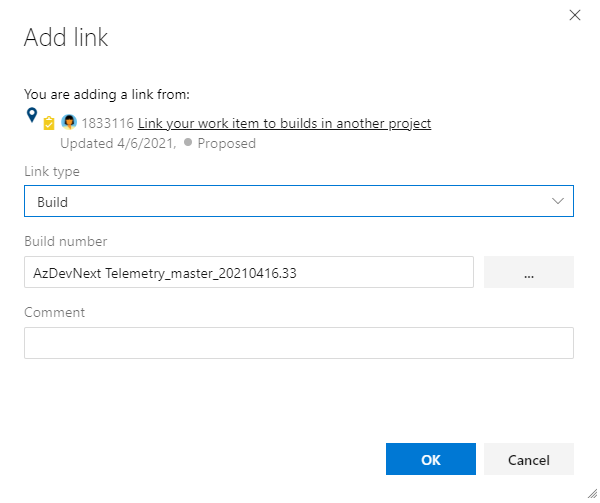Click the gray Proposed state dot

[x=187, y=143]
